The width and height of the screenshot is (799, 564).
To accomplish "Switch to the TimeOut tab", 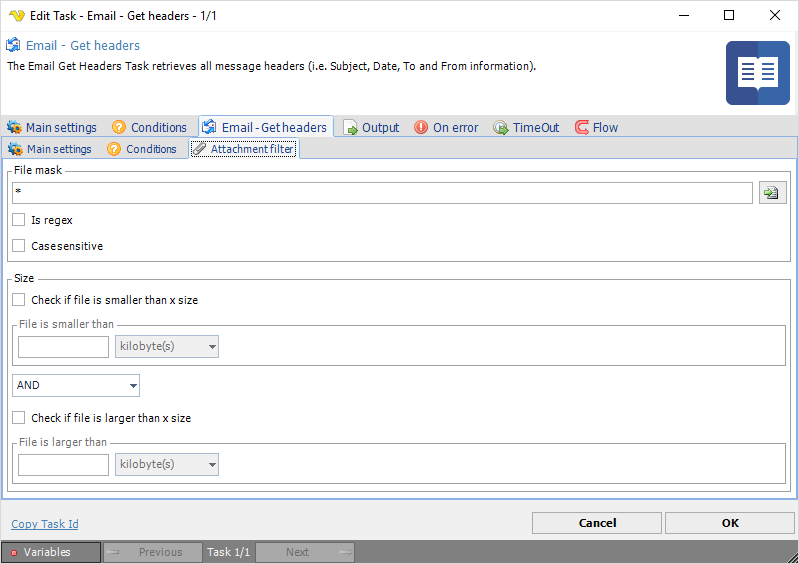I will [x=526, y=127].
